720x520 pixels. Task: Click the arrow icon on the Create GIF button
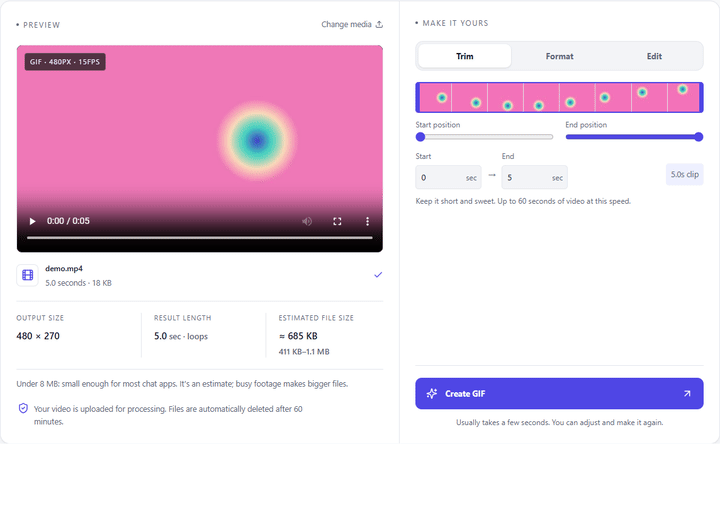[x=687, y=394]
